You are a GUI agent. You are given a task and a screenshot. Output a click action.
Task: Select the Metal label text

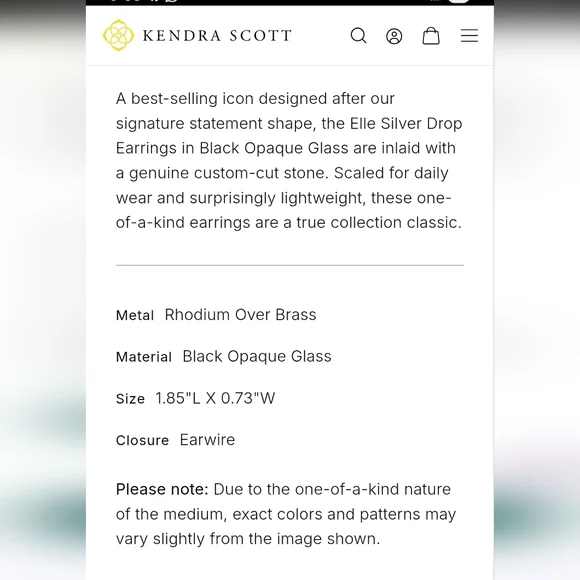point(135,315)
